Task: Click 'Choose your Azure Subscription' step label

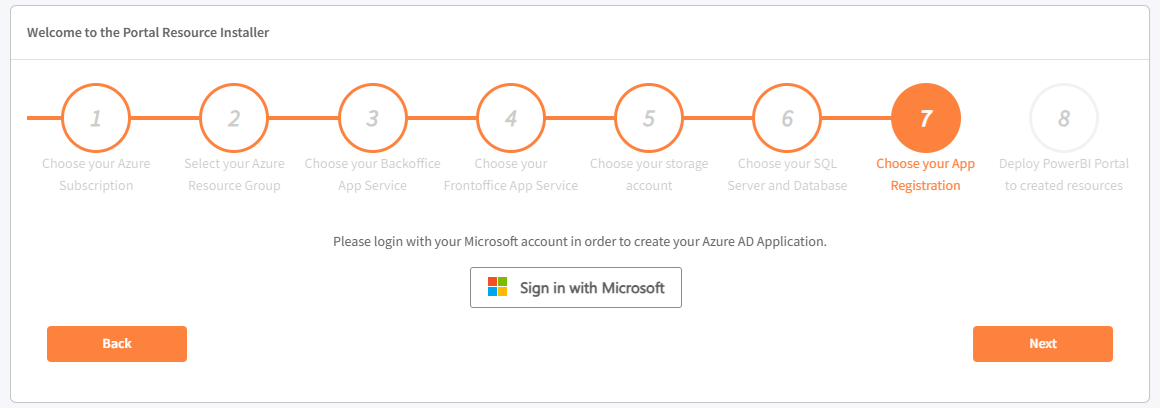Action: point(96,174)
